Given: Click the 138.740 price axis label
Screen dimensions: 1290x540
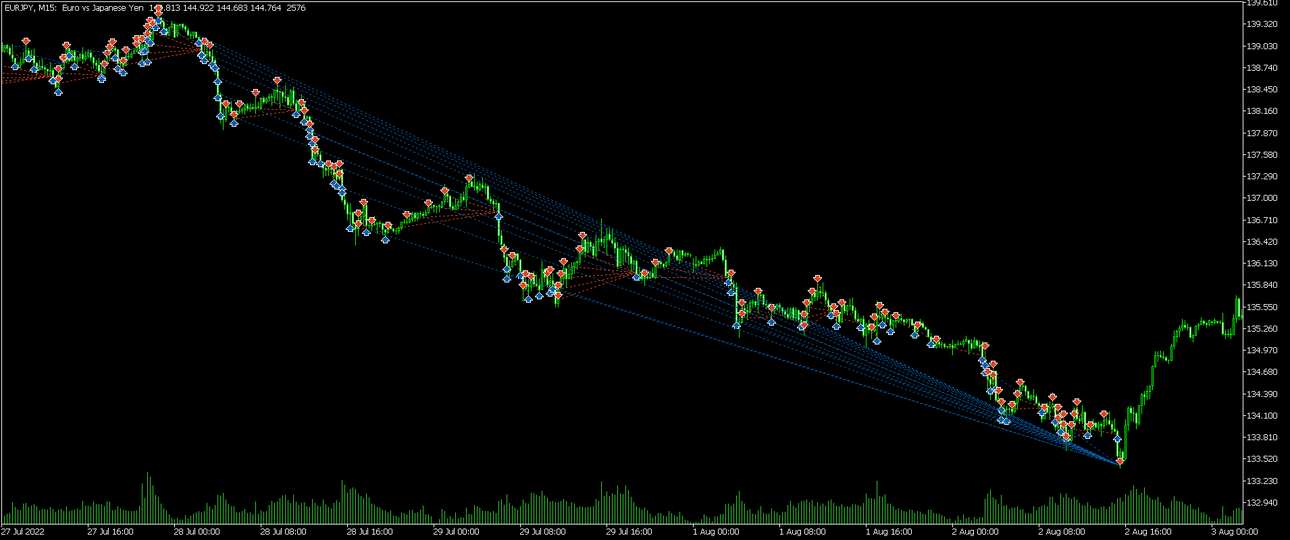Looking at the screenshot, I should (x=1261, y=68).
